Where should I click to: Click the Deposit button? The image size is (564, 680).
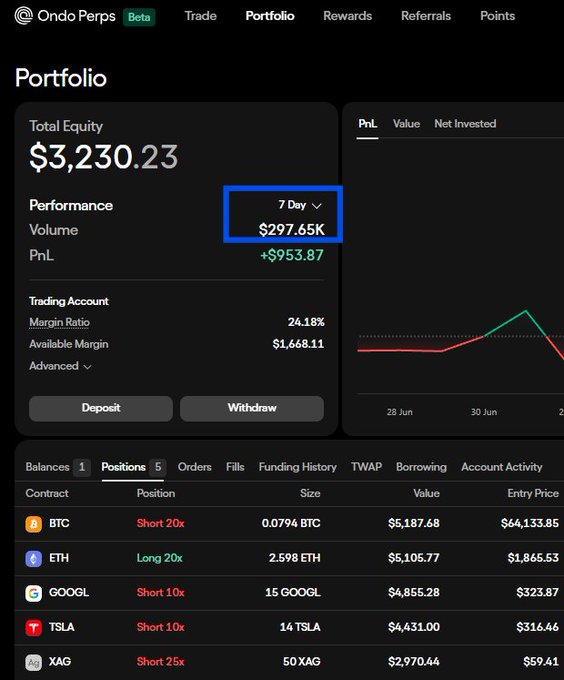101,408
